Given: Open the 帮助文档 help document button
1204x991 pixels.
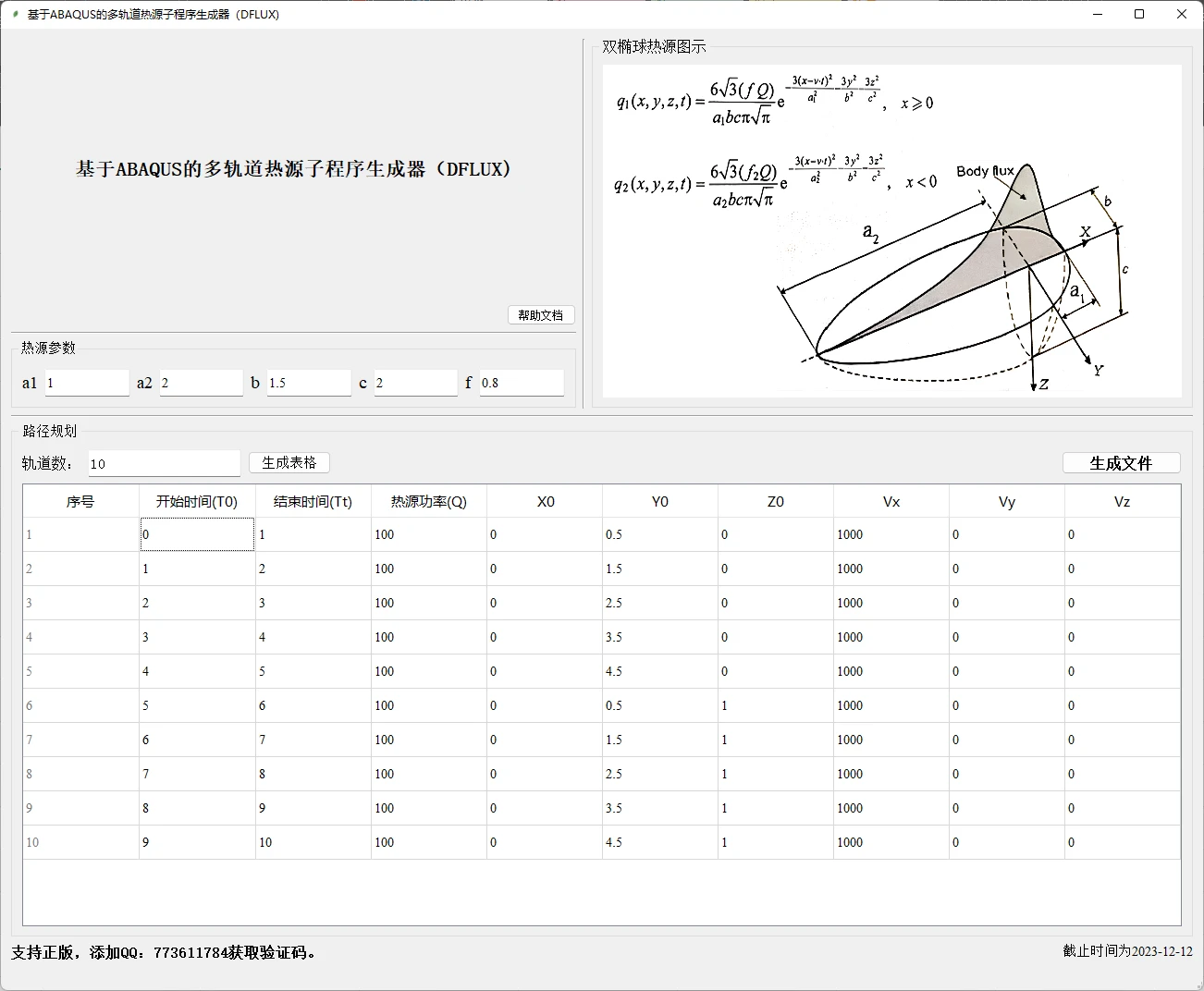Looking at the screenshot, I should (x=541, y=315).
